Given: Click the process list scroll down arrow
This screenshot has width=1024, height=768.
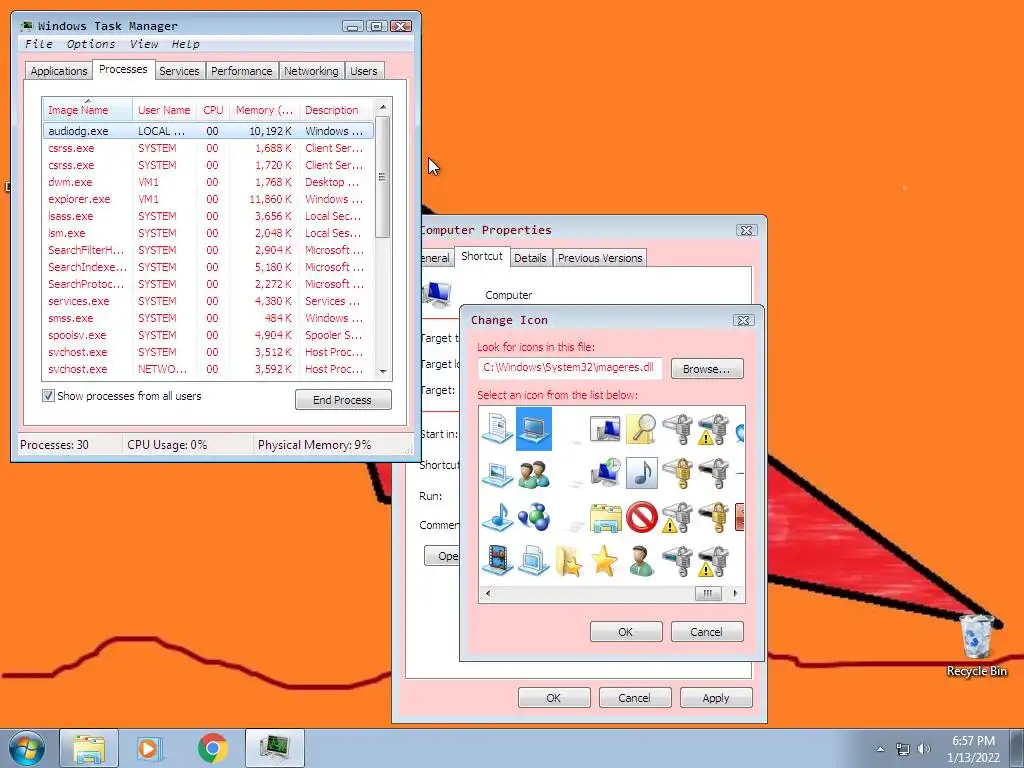Looking at the screenshot, I should click(383, 372).
